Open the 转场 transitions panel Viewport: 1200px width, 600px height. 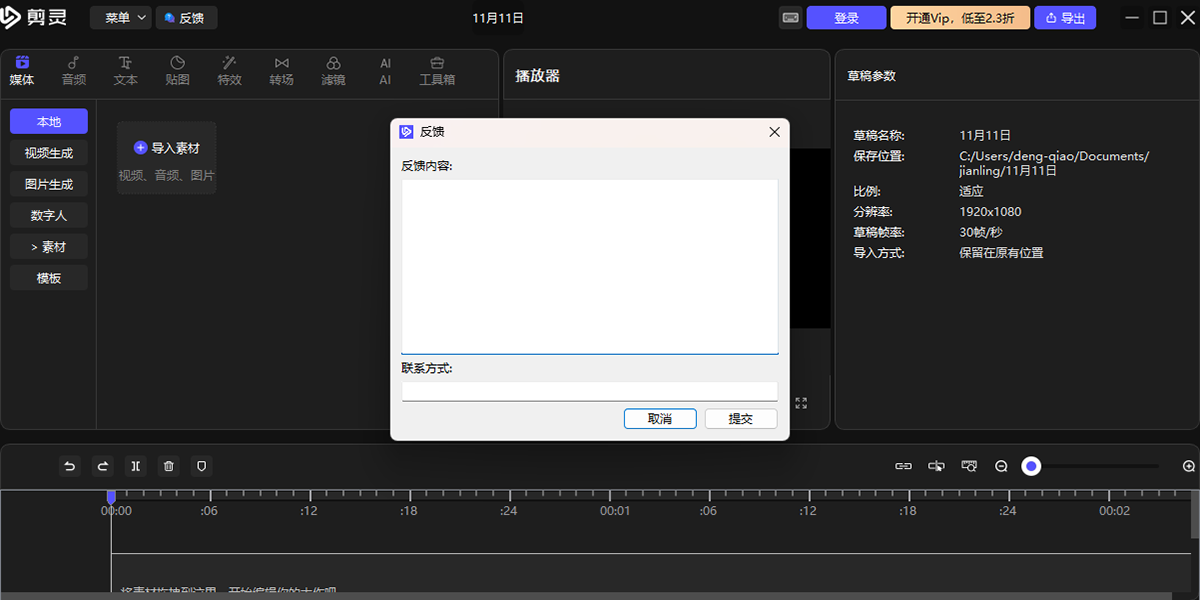pyautogui.click(x=281, y=70)
